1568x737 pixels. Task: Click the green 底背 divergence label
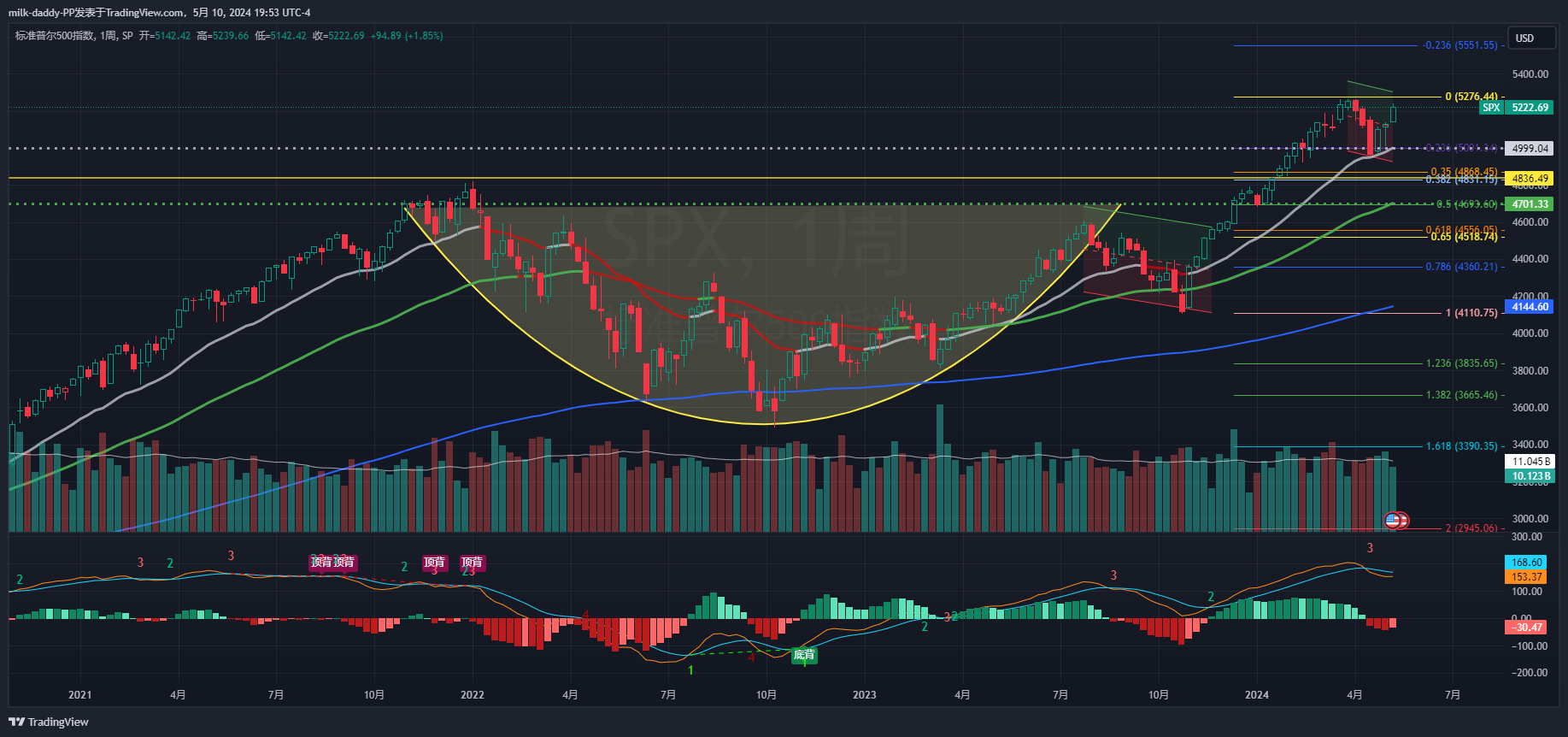pyautogui.click(x=804, y=655)
